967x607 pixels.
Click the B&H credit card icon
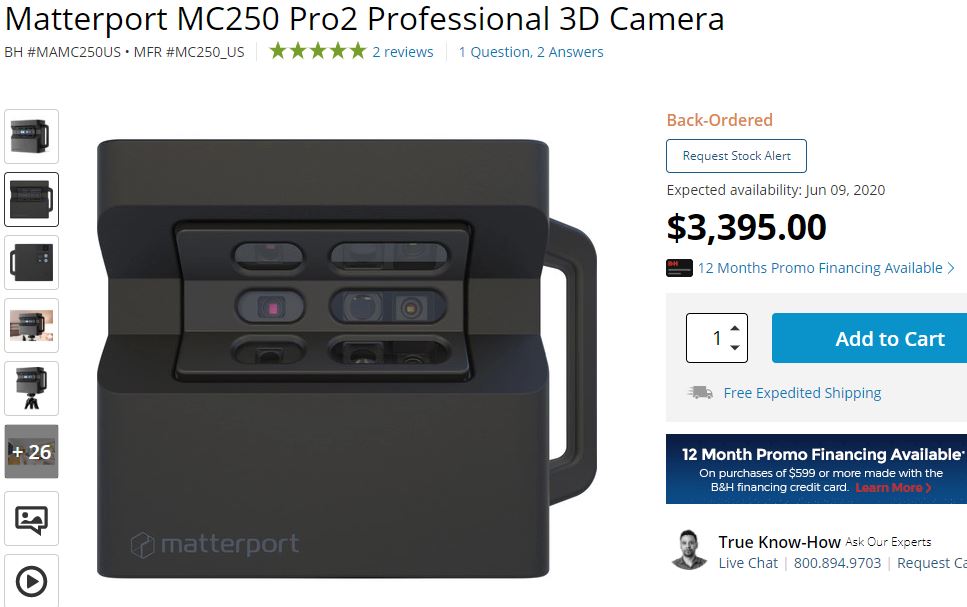point(679,268)
